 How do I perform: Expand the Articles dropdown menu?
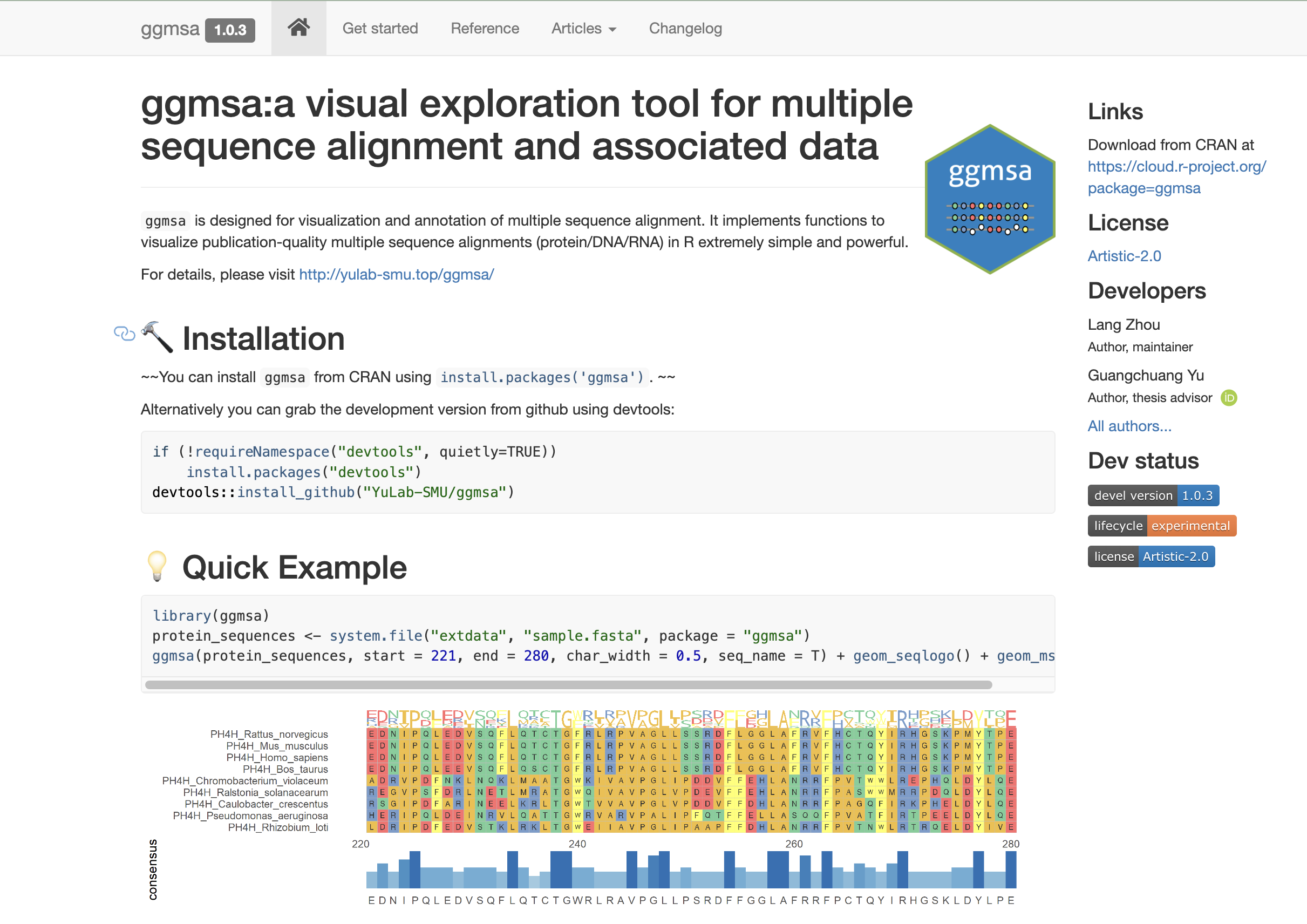583,29
